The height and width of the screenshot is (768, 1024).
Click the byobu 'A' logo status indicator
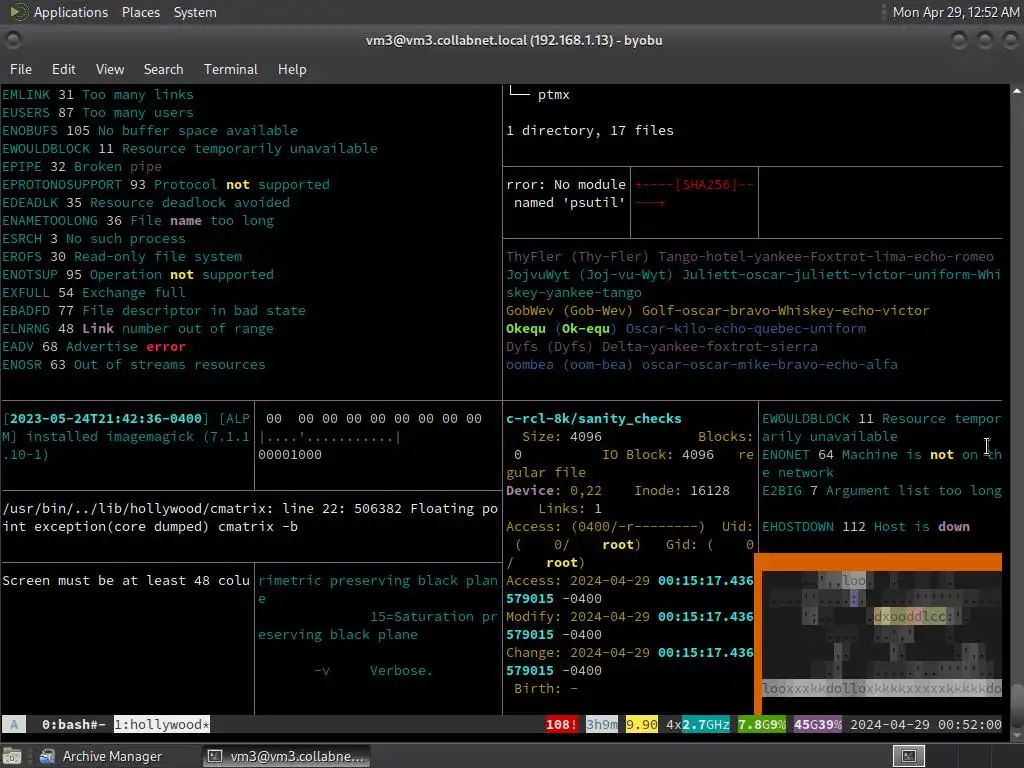[14, 724]
